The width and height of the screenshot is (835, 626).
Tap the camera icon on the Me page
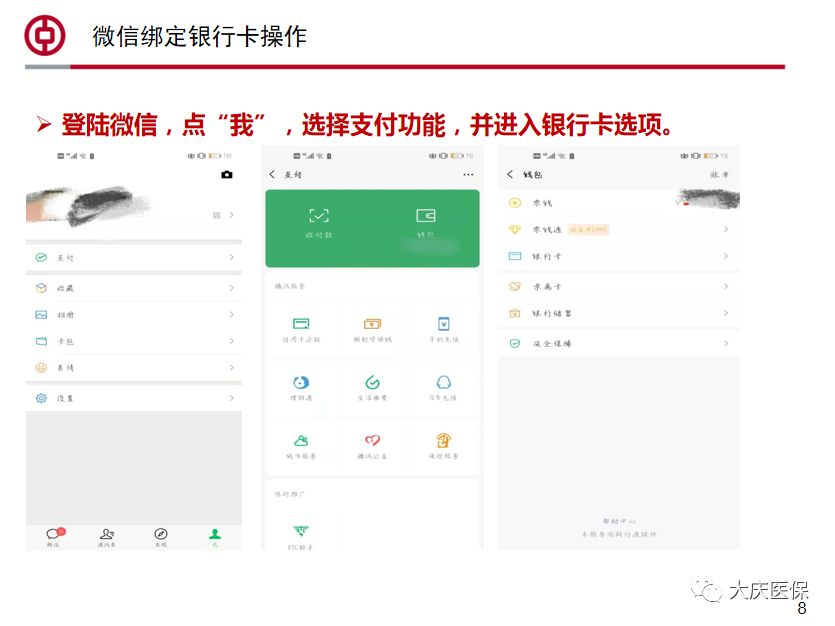click(x=226, y=175)
